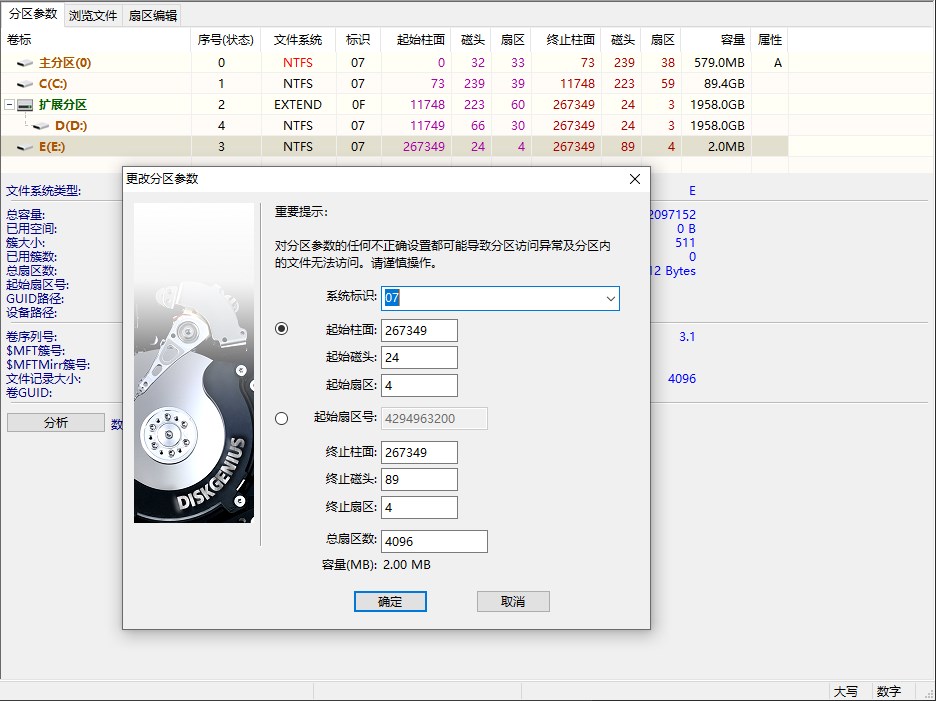Close the 更改分区参数 dialog
Viewport: 936px width, 701px height.
coord(635,179)
